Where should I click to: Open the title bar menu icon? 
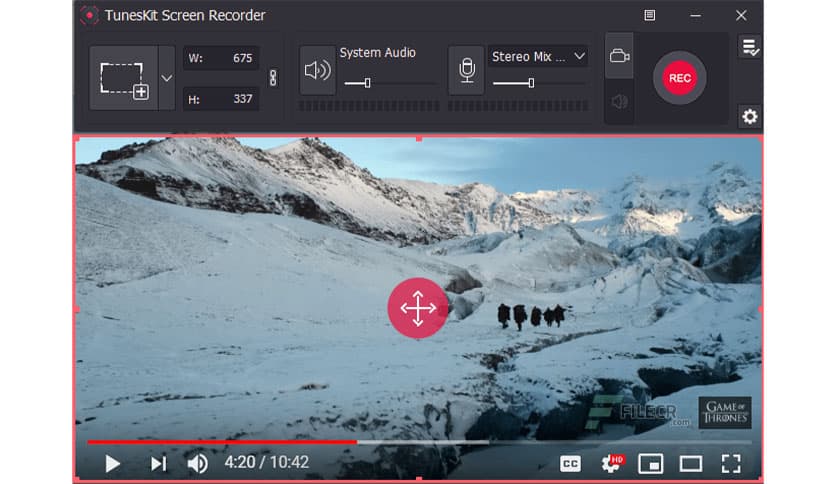tap(649, 15)
